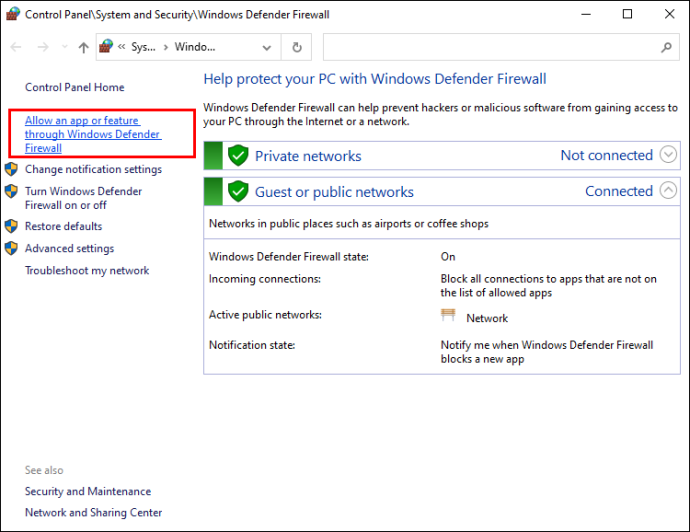Open Troubleshoot my network
The height and width of the screenshot is (532, 690).
[87, 271]
